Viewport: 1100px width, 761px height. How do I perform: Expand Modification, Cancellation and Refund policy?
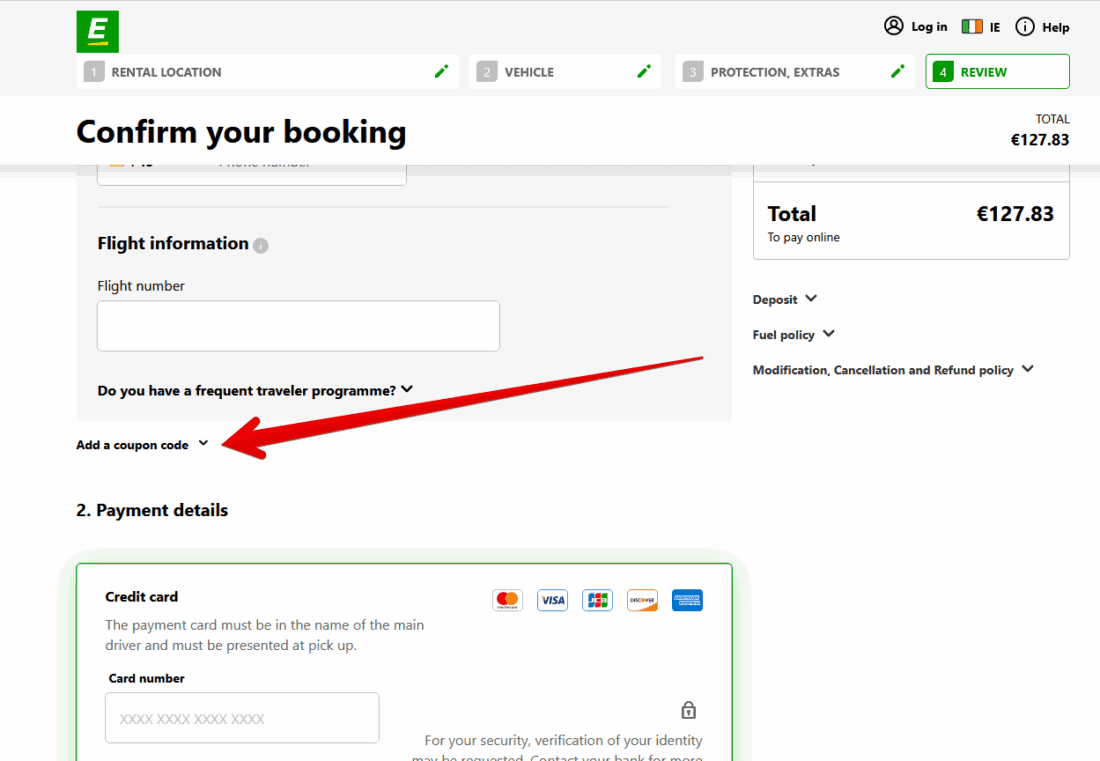click(x=893, y=370)
